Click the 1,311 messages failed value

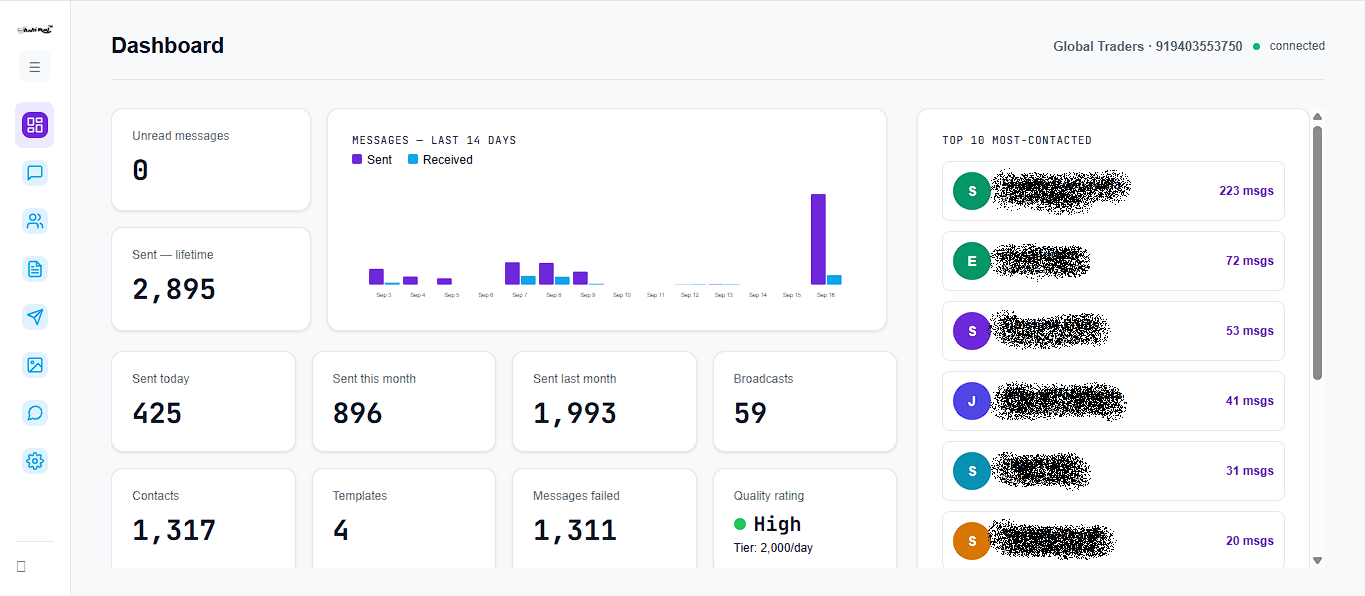click(575, 530)
